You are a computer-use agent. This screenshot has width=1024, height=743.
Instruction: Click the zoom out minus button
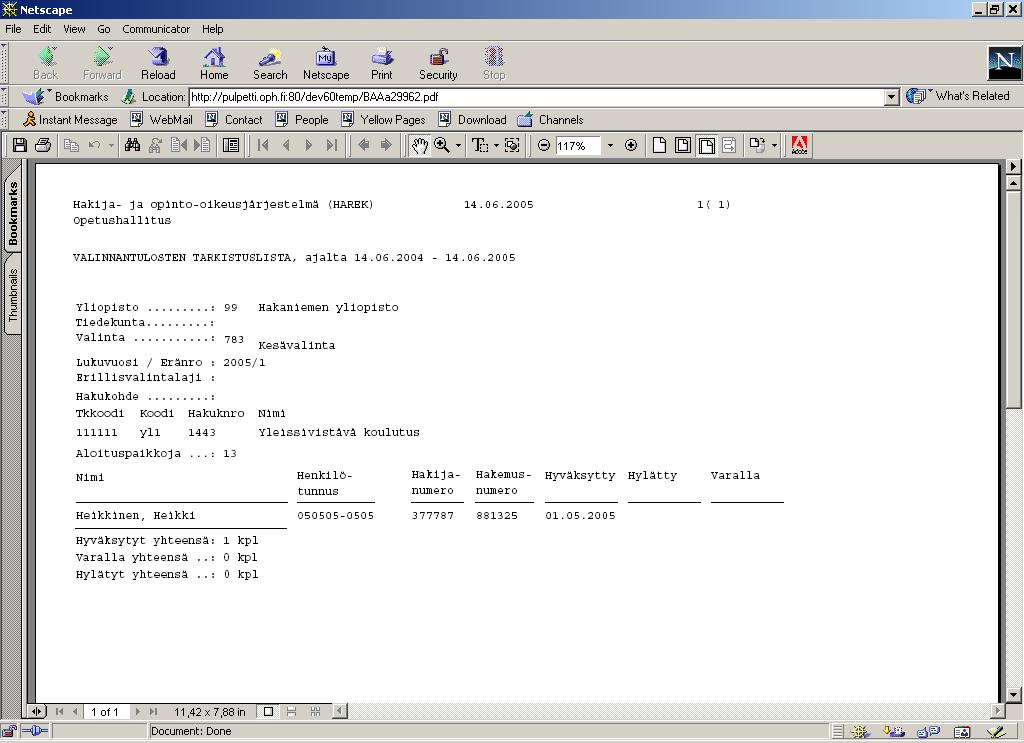point(543,145)
